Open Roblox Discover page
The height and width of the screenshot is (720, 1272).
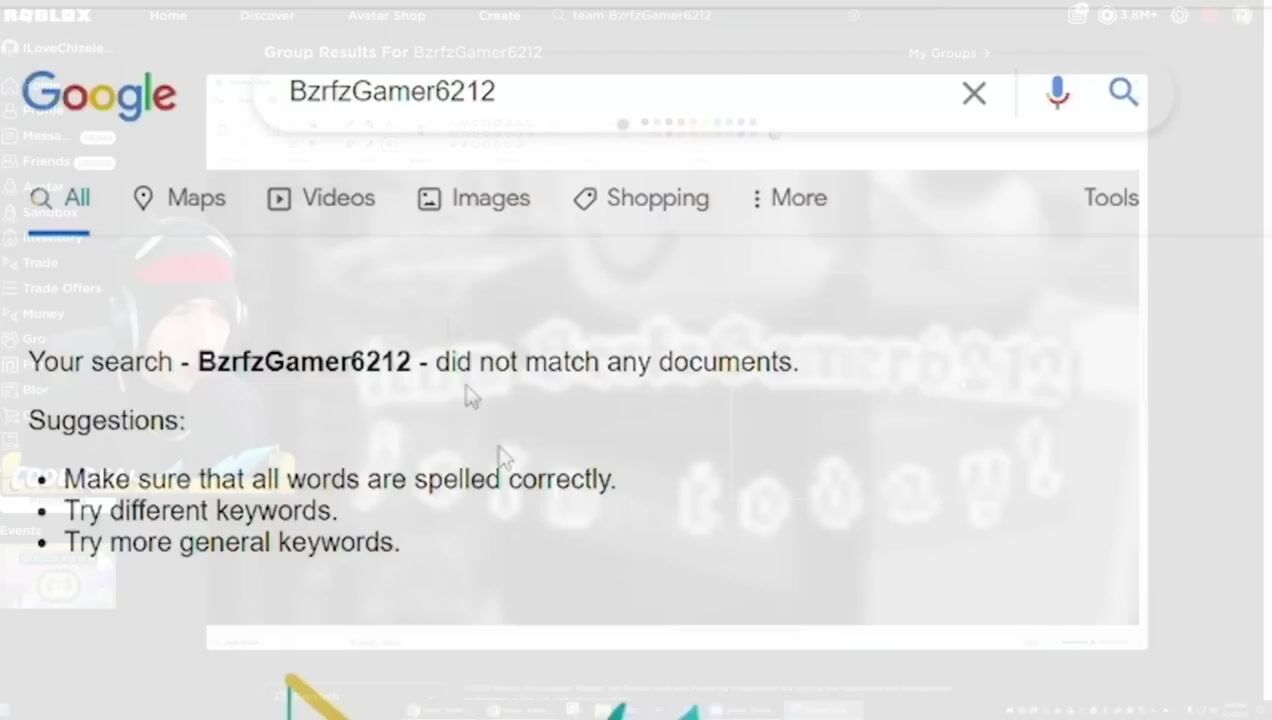(x=267, y=15)
